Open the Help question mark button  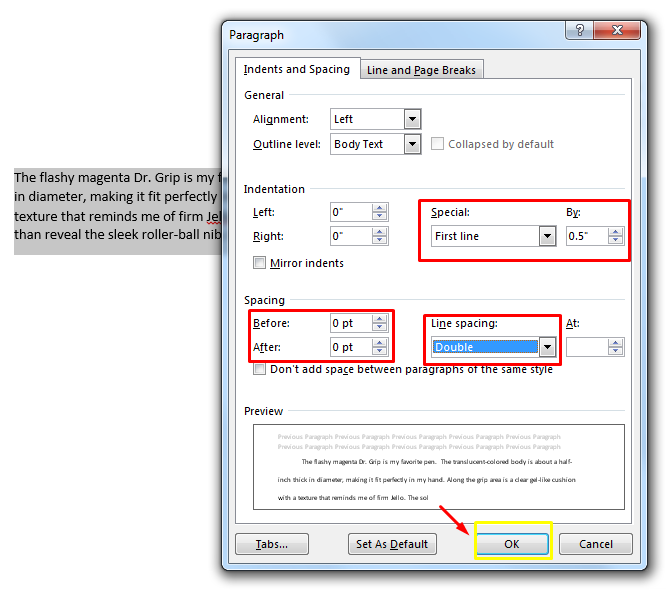(x=579, y=30)
